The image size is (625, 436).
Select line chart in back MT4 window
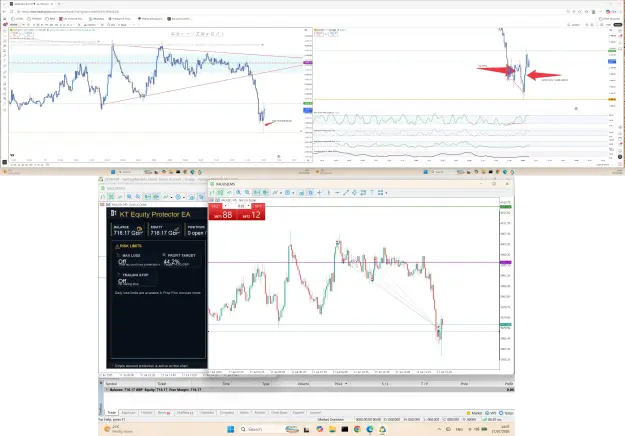pos(120,196)
